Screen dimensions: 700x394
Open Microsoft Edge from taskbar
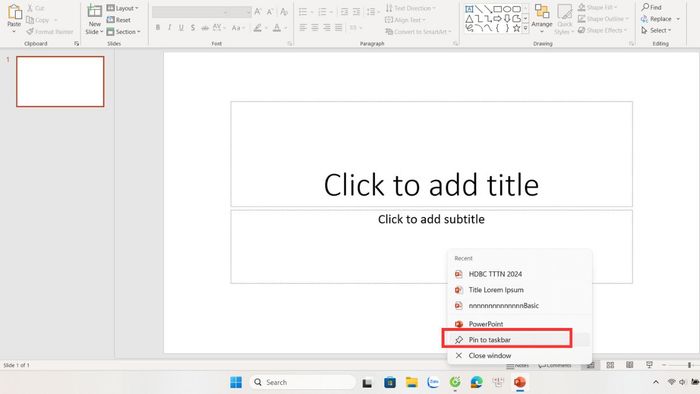pos(476,382)
